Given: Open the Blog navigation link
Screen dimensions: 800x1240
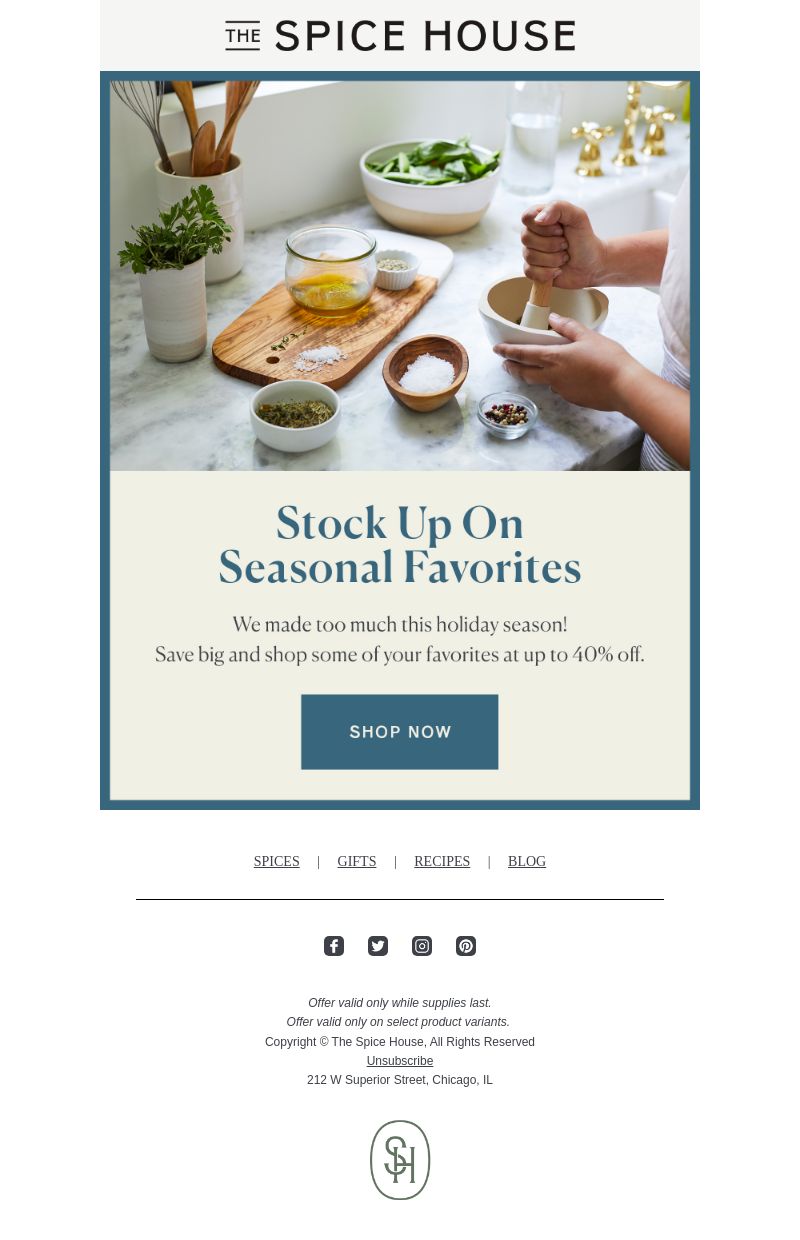Looking at the screenshot, I should (x=527, y=862).
